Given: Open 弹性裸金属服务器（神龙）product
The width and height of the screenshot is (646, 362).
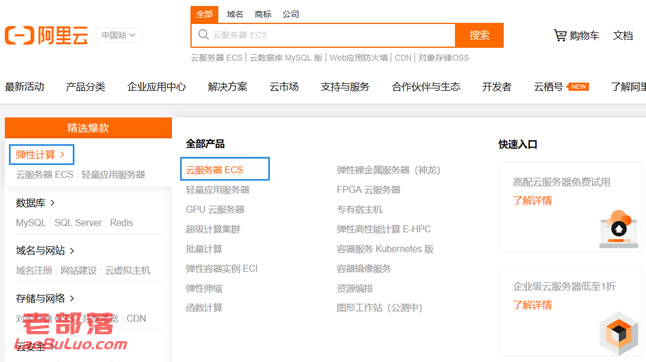Looking at the screenshot, I should click(389, 170).
